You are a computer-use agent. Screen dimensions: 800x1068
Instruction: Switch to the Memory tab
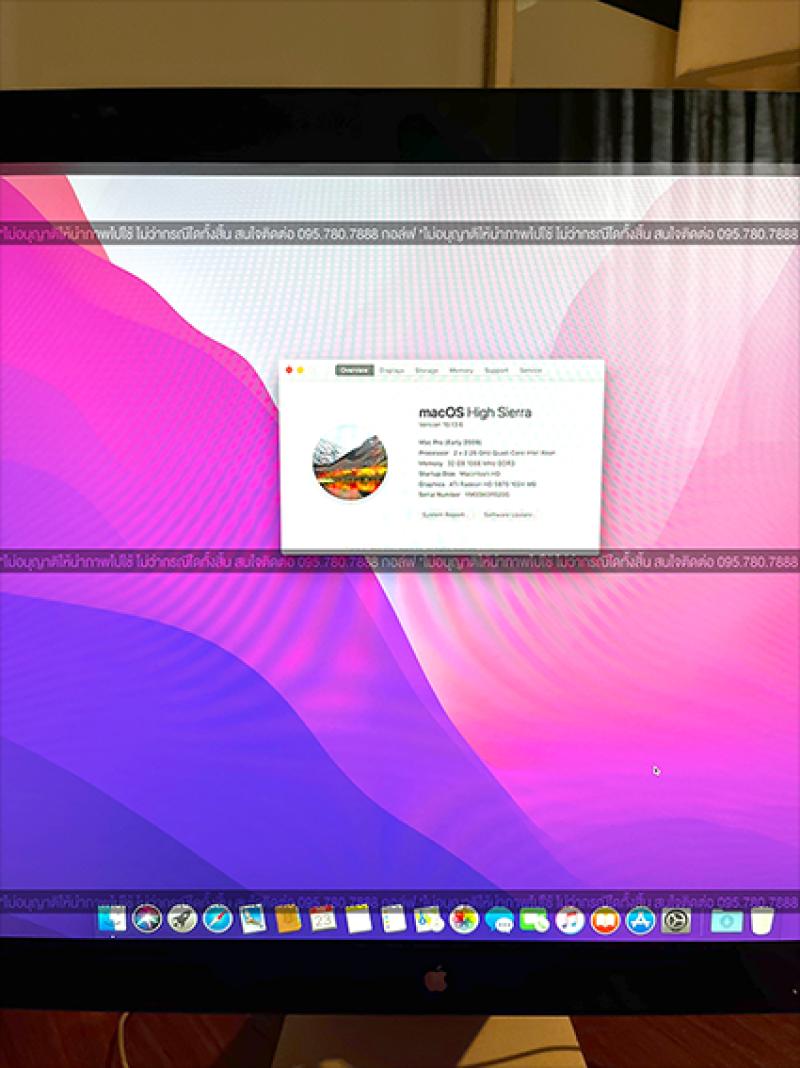[461, 371]
